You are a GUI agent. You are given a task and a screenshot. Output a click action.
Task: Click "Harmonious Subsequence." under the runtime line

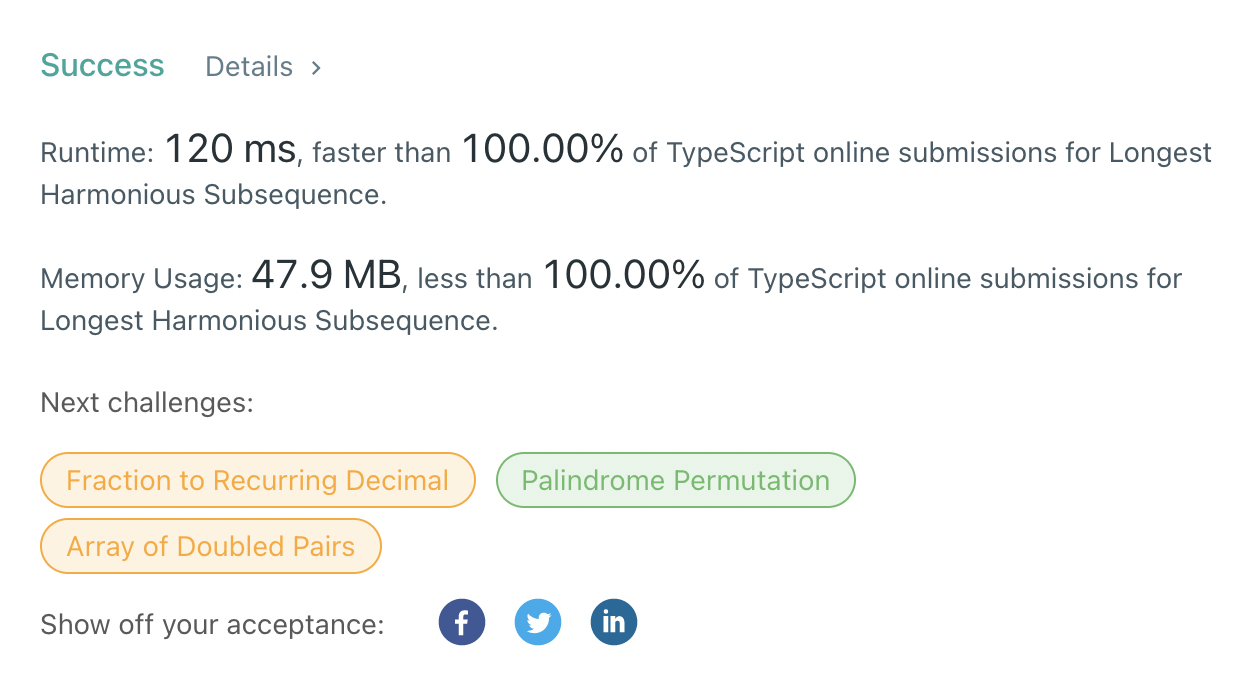213,195
